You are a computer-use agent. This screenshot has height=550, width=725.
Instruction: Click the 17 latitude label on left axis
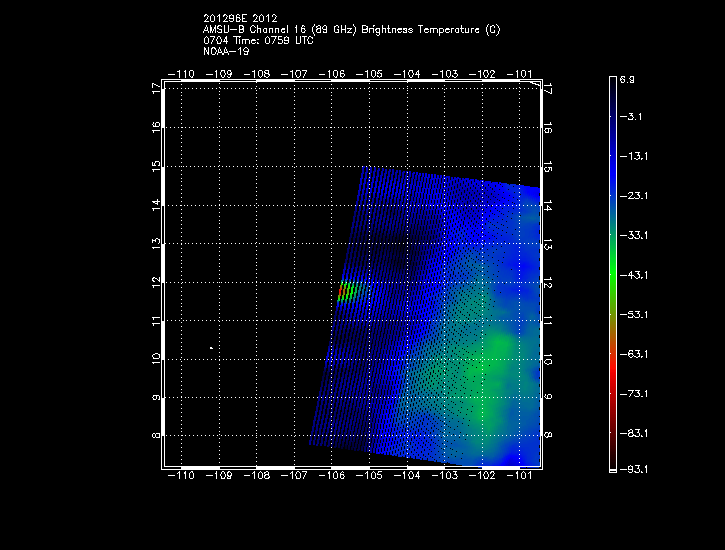(155, 88)
